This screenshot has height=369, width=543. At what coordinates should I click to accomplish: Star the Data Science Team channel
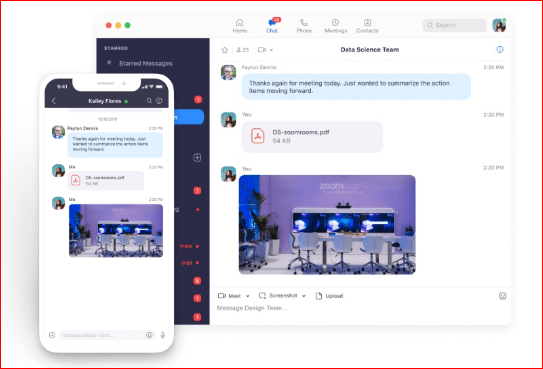(x=224, y=50)
